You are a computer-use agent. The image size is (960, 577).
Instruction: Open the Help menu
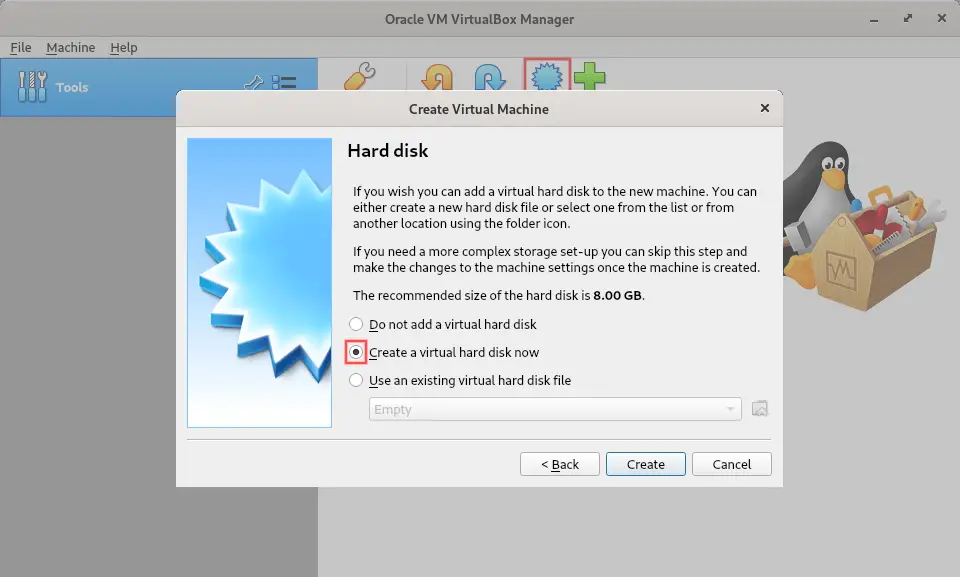coord(124,47)
